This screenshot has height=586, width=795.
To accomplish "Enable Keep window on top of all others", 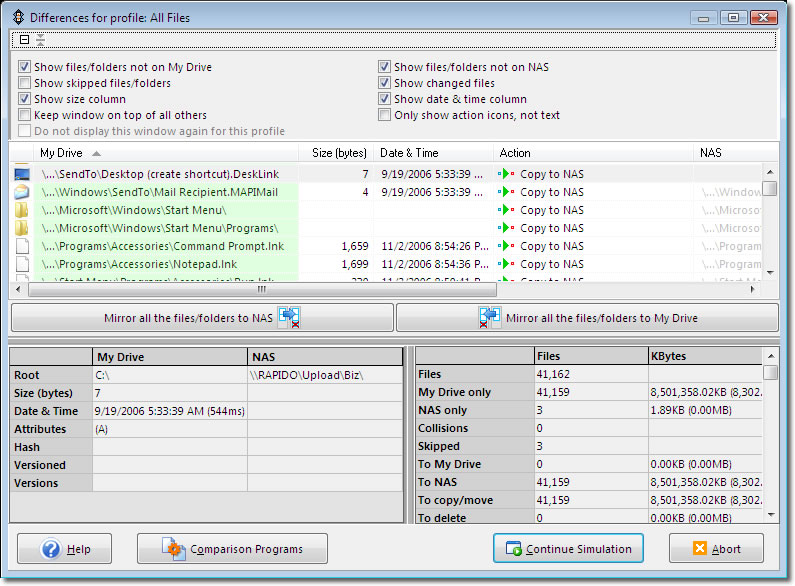I will coord(24,115).
